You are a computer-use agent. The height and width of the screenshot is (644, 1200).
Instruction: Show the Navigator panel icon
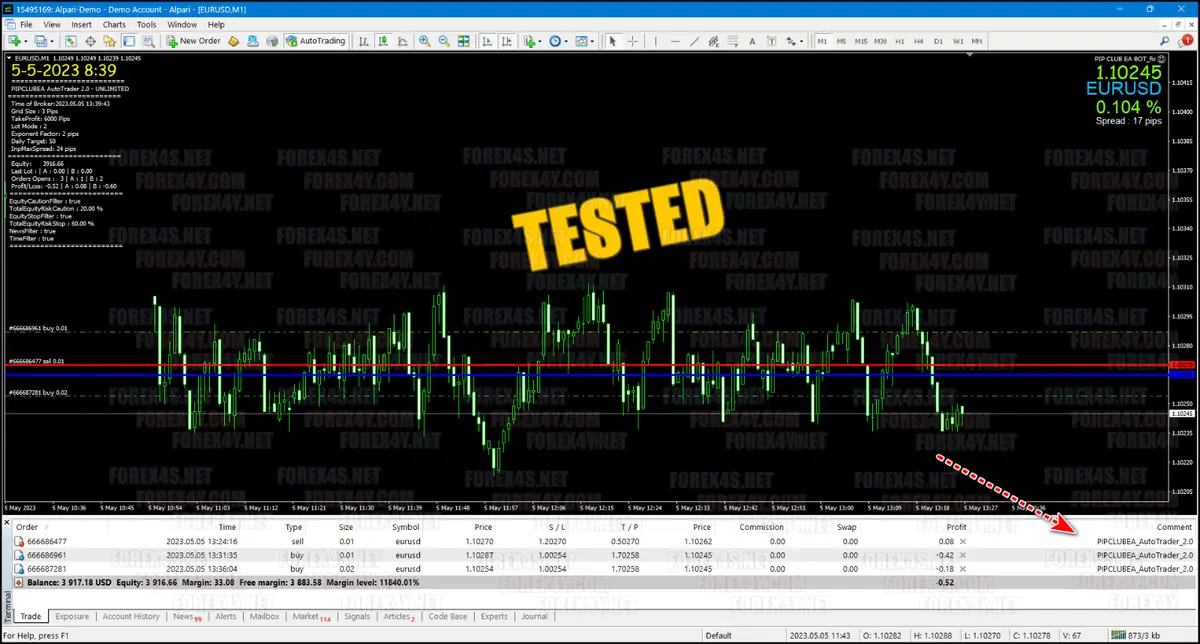[x=110, y=41]
